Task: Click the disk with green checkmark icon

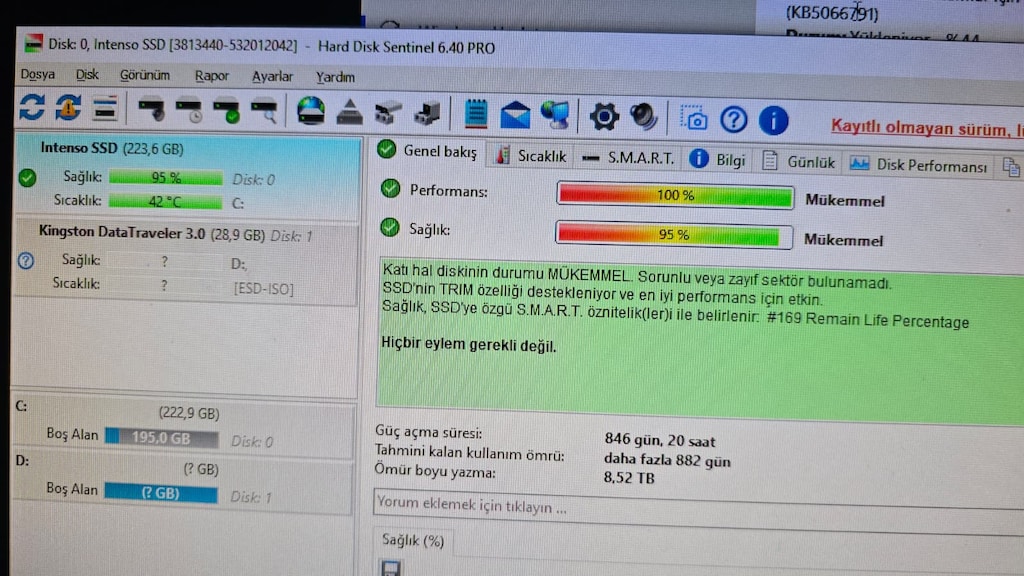Action: [227, 110]
